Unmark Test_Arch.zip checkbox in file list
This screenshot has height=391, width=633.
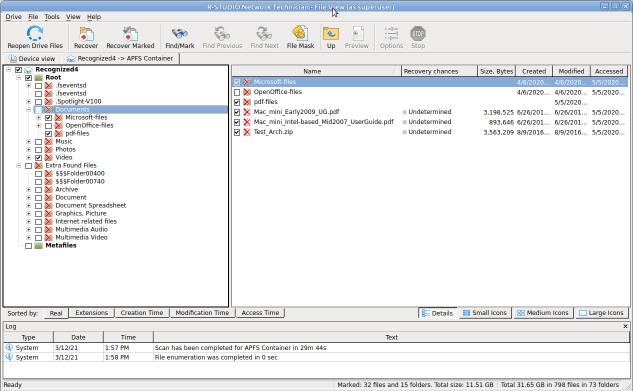click(x=237, y=132)
